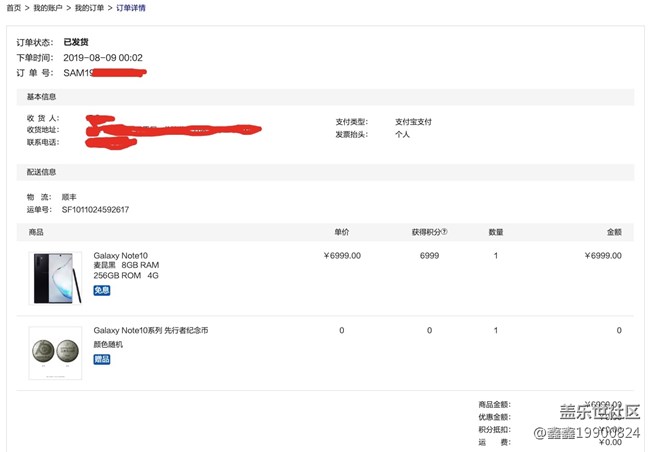Click the blue 赠品 badge
The width and height of the screenshot is (650, 452).
coord(102,359)
